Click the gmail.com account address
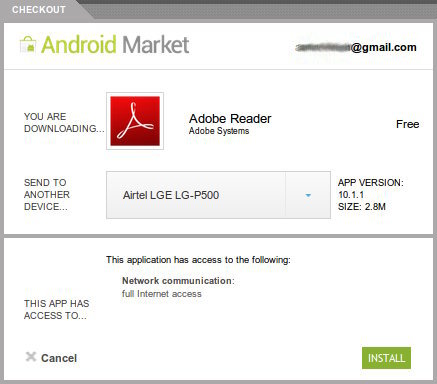The width and height of the screenshot is (437, 384). (356, 48)
